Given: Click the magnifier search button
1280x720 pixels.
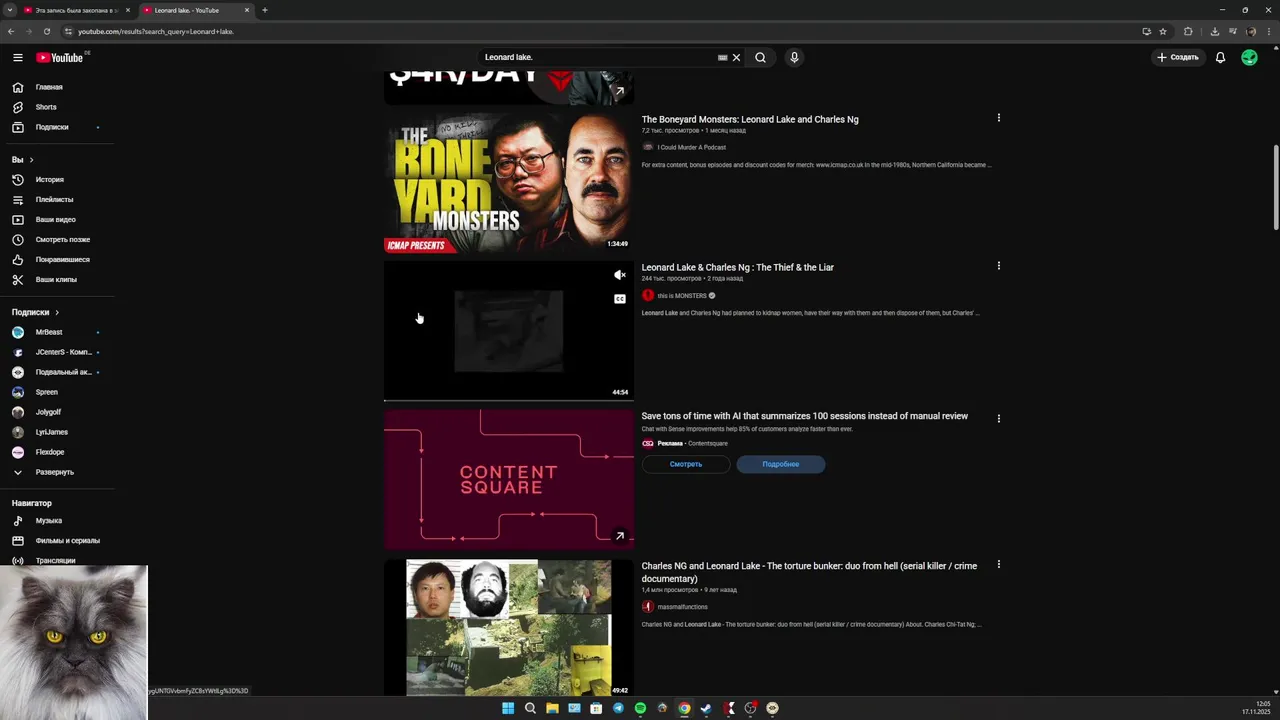Looking at the screenshot, I should [760, 57].
